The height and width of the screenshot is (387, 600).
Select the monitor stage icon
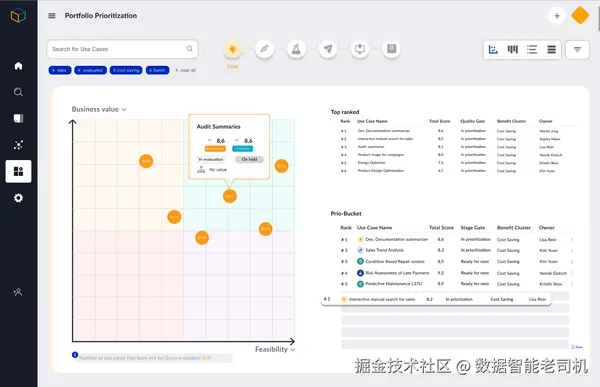coord(360,49)
